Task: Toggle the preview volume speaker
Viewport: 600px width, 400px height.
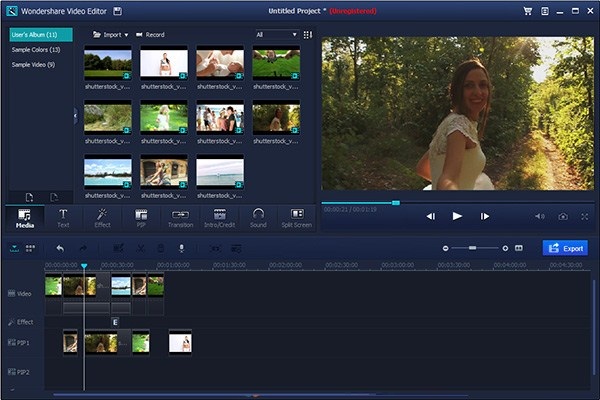Action: click(x=540, y=216)
